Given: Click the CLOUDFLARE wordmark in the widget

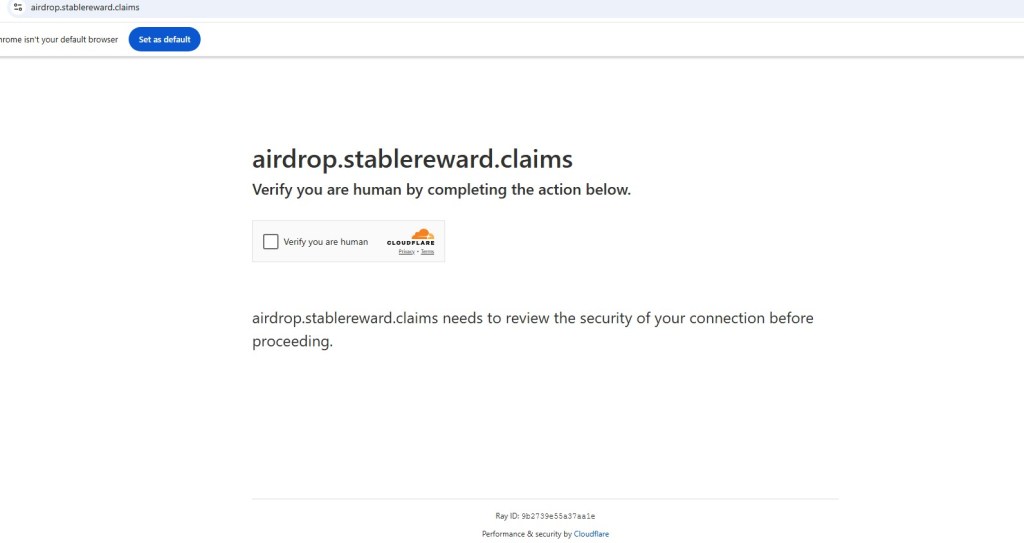Looking at the screenshot, I should pyautogui.click(x=410, y=243).
